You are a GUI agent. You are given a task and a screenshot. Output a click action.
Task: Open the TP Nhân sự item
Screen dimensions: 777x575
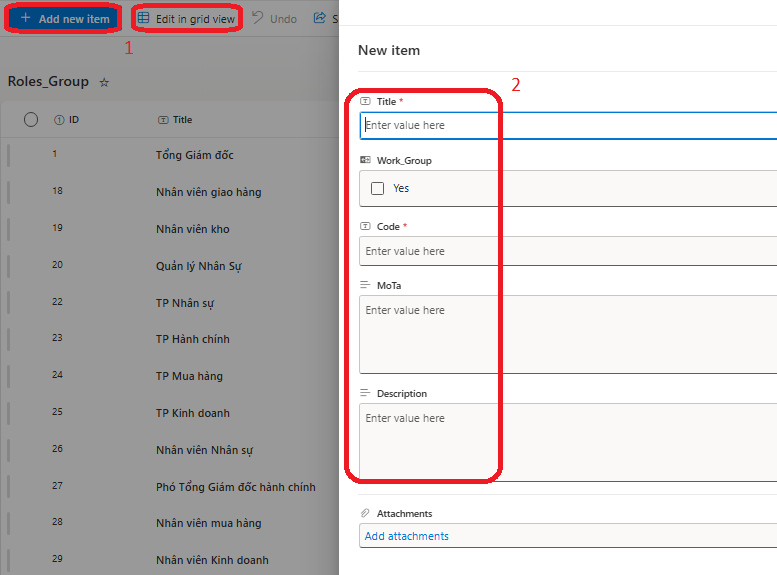[x=185, y=303]
